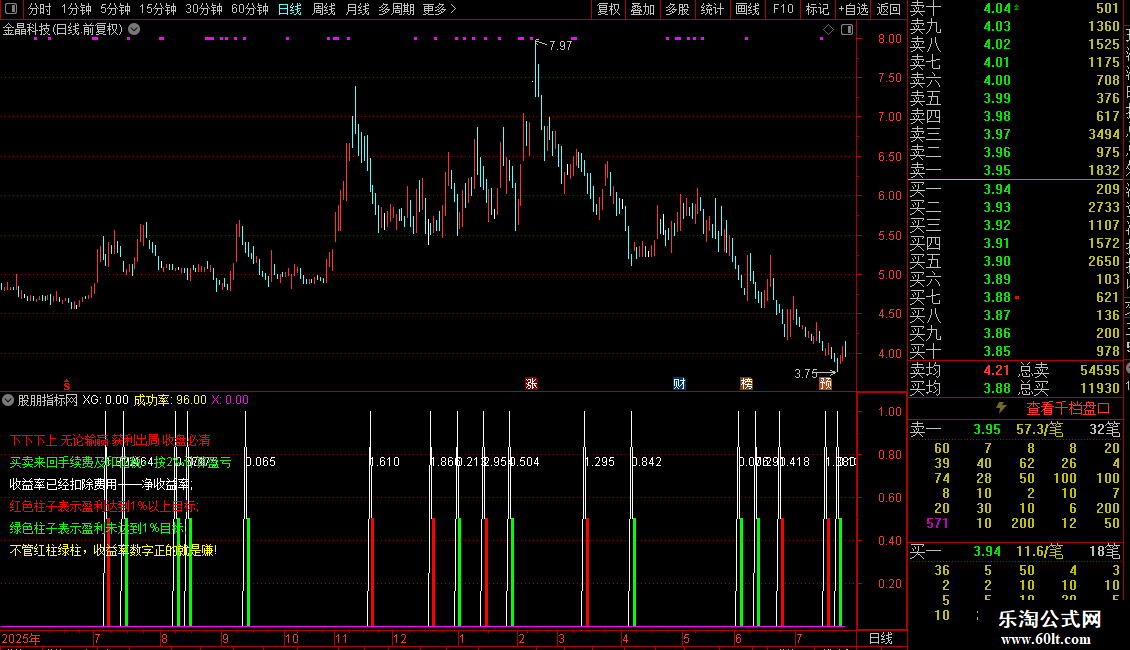
Task: Click the 股朋指标网 indicator name
Action: point(48,400)
